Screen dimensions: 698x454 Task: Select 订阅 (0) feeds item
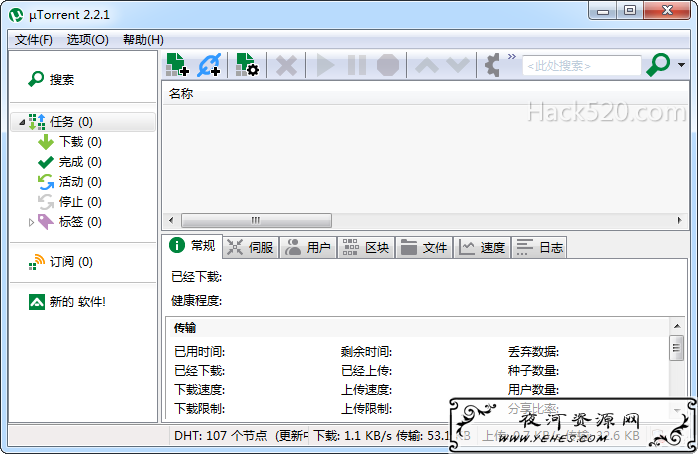(61, 262)
